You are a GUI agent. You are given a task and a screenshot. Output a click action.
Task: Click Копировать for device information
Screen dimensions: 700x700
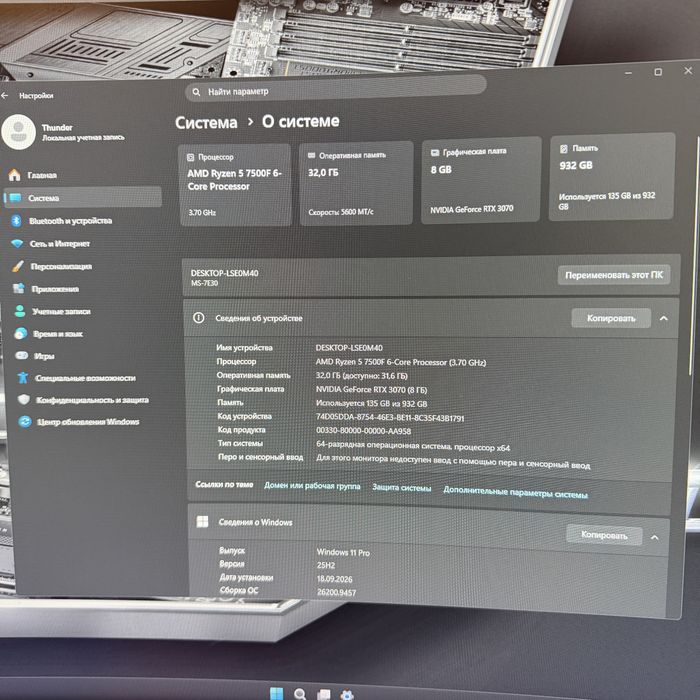611,318
